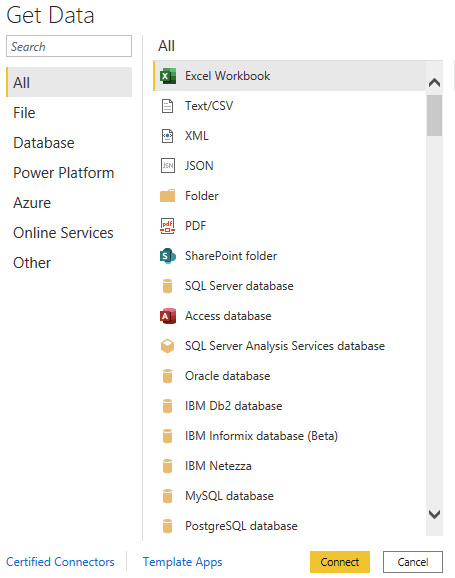Select the XML file icon
Screen dimensions: 455x578
tap(167, 136)
